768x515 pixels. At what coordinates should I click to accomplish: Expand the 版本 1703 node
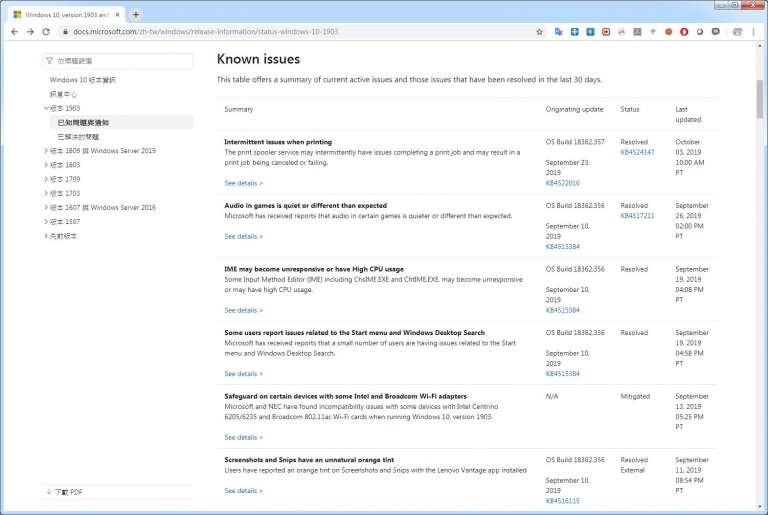coord(46,194)
